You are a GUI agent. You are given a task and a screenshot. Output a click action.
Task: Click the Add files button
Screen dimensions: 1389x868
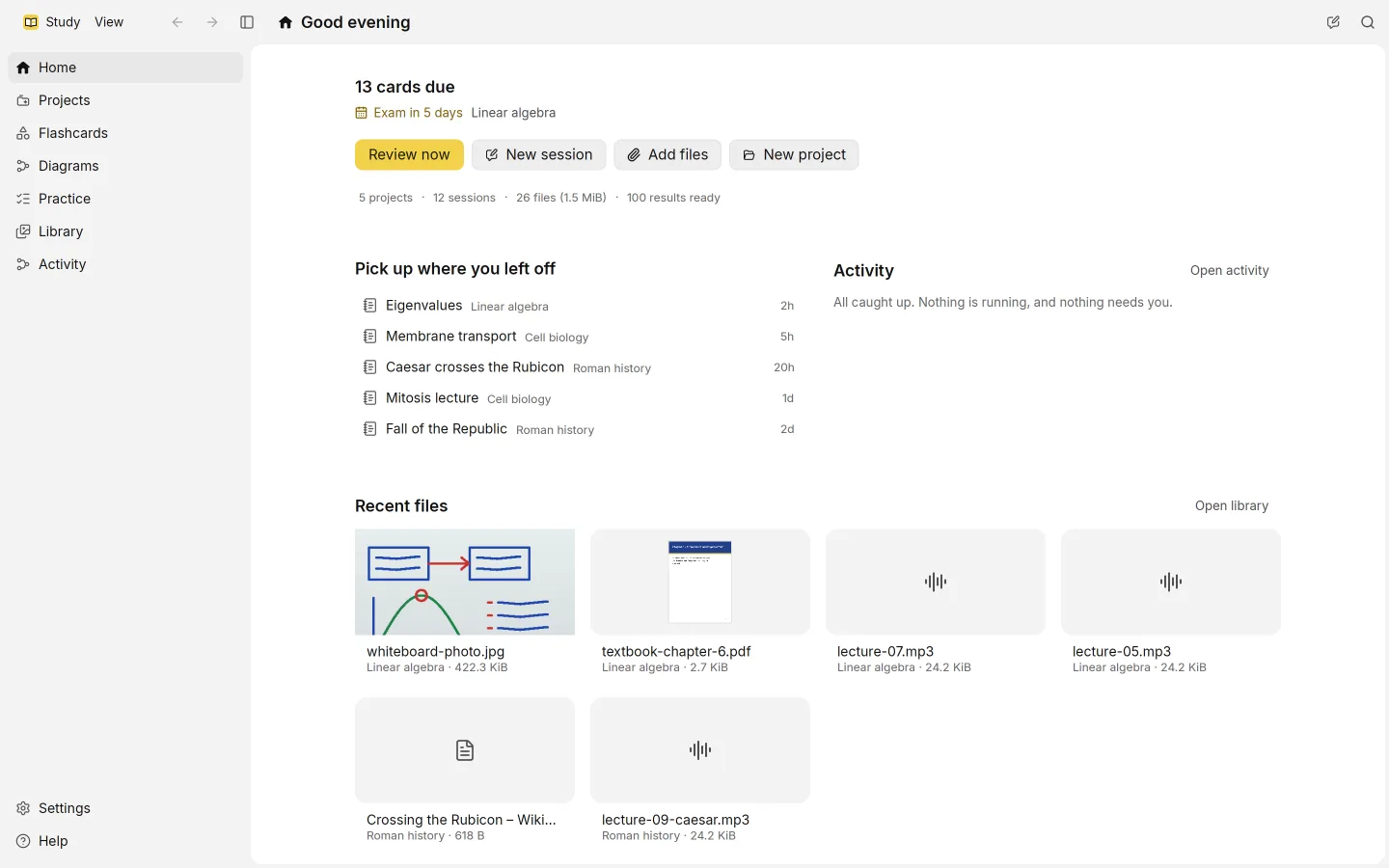(x=667, y=154)
